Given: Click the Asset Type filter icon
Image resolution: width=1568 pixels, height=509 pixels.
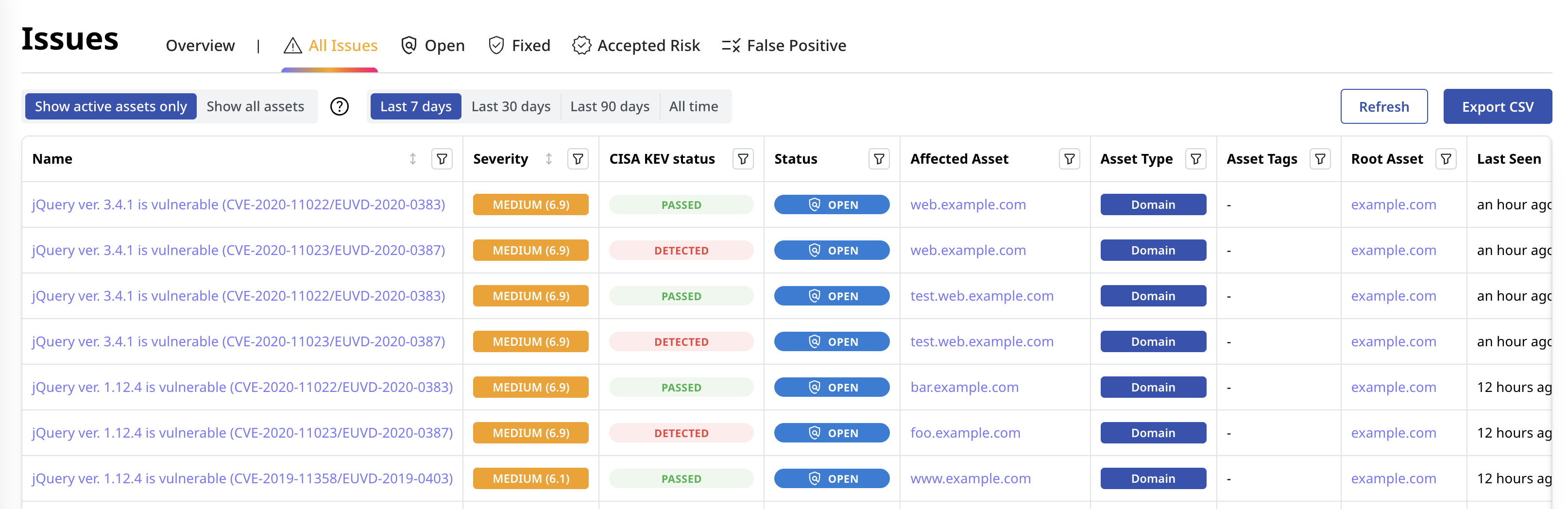Looking at the screenshot, I should click(1195, 159).
